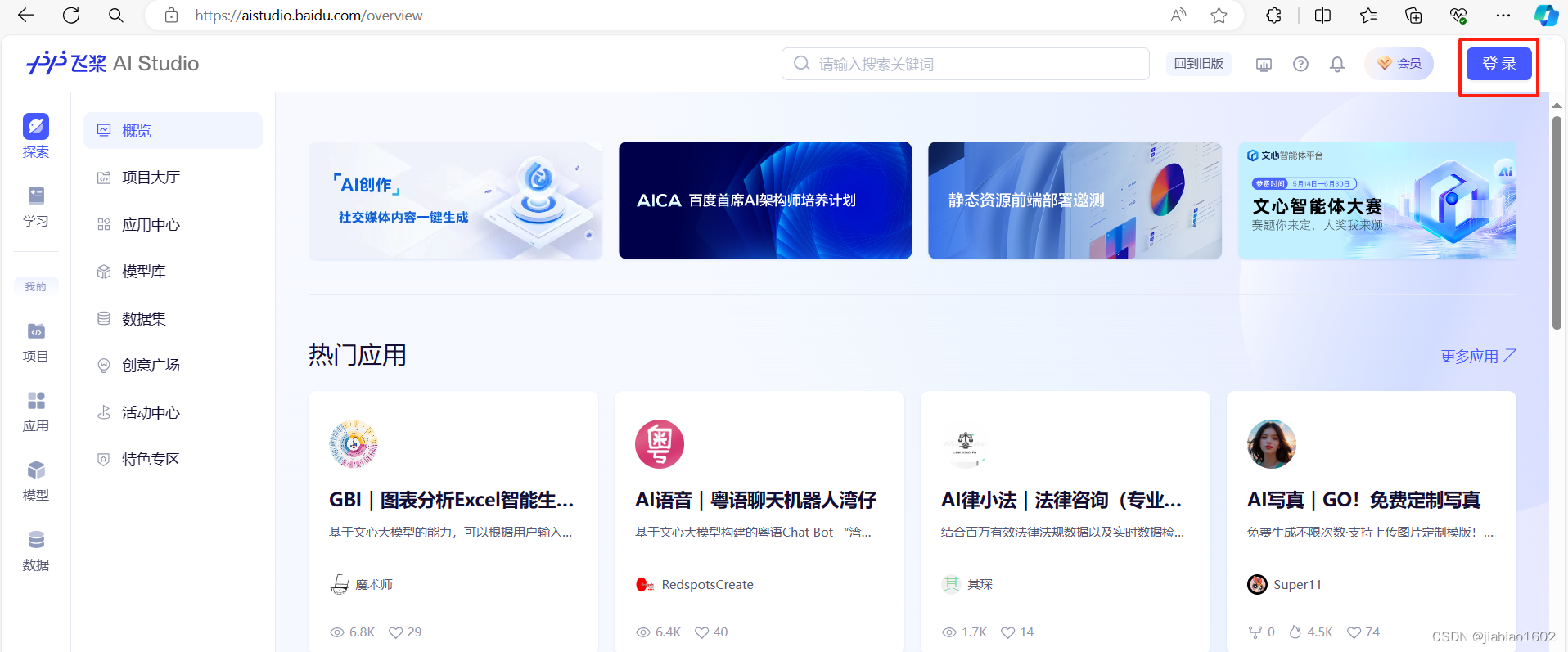Open 特色专区 menu item
Viewport: 1568px width, 652px height.
click(173, 460)
